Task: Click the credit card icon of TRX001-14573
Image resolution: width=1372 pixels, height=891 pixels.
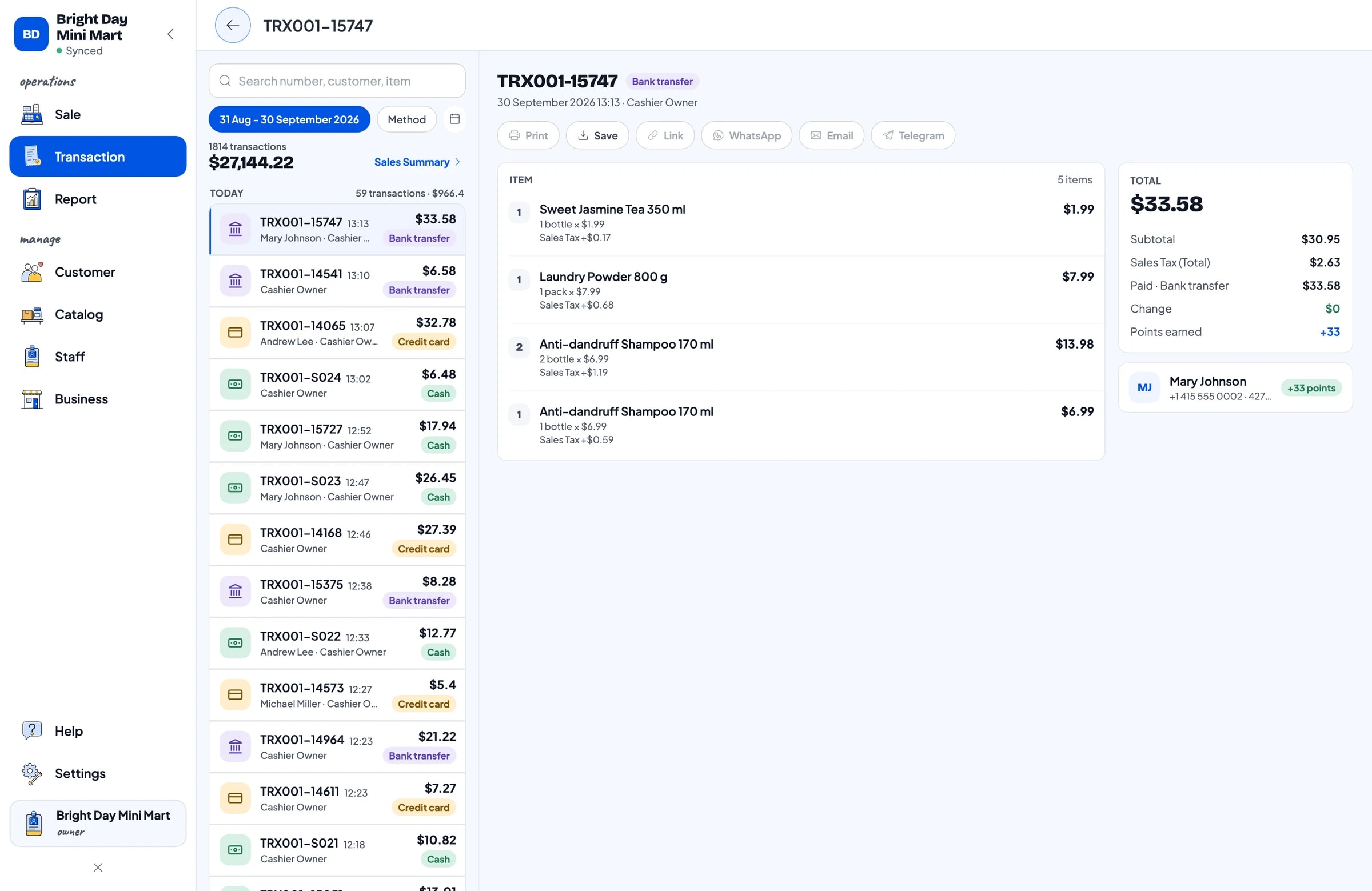Action: tap(235, 694)
